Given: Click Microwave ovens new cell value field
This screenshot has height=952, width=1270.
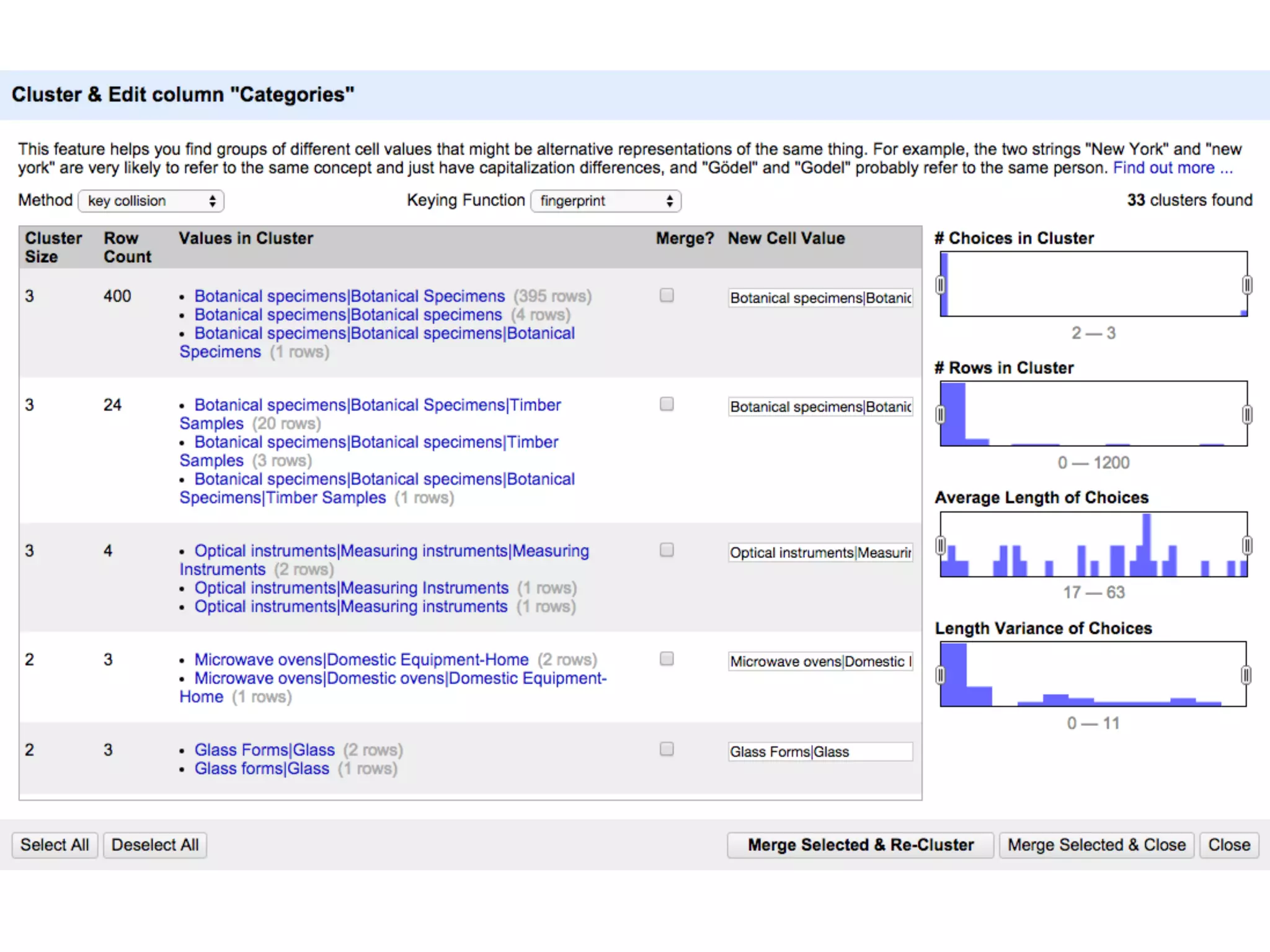Looking at the screenshot, I should click(x=820, y=662).
